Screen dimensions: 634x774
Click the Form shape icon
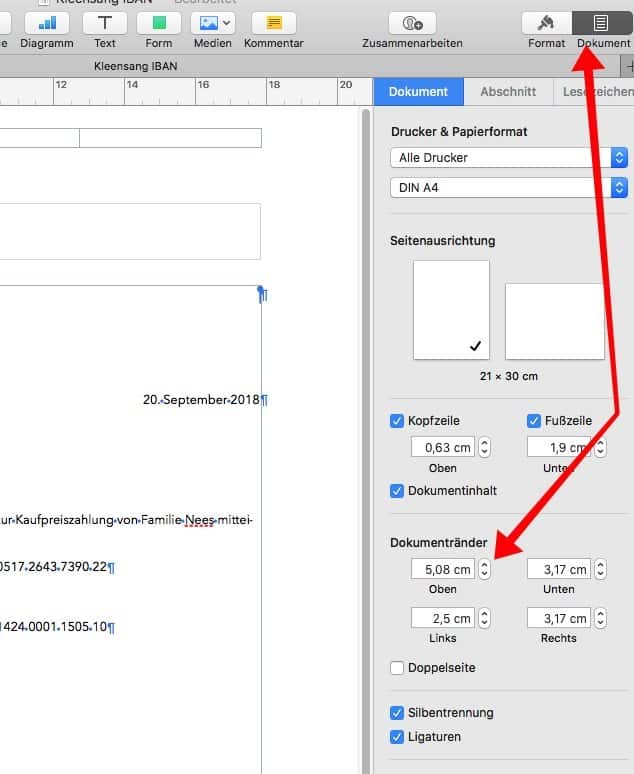[159, 23]
